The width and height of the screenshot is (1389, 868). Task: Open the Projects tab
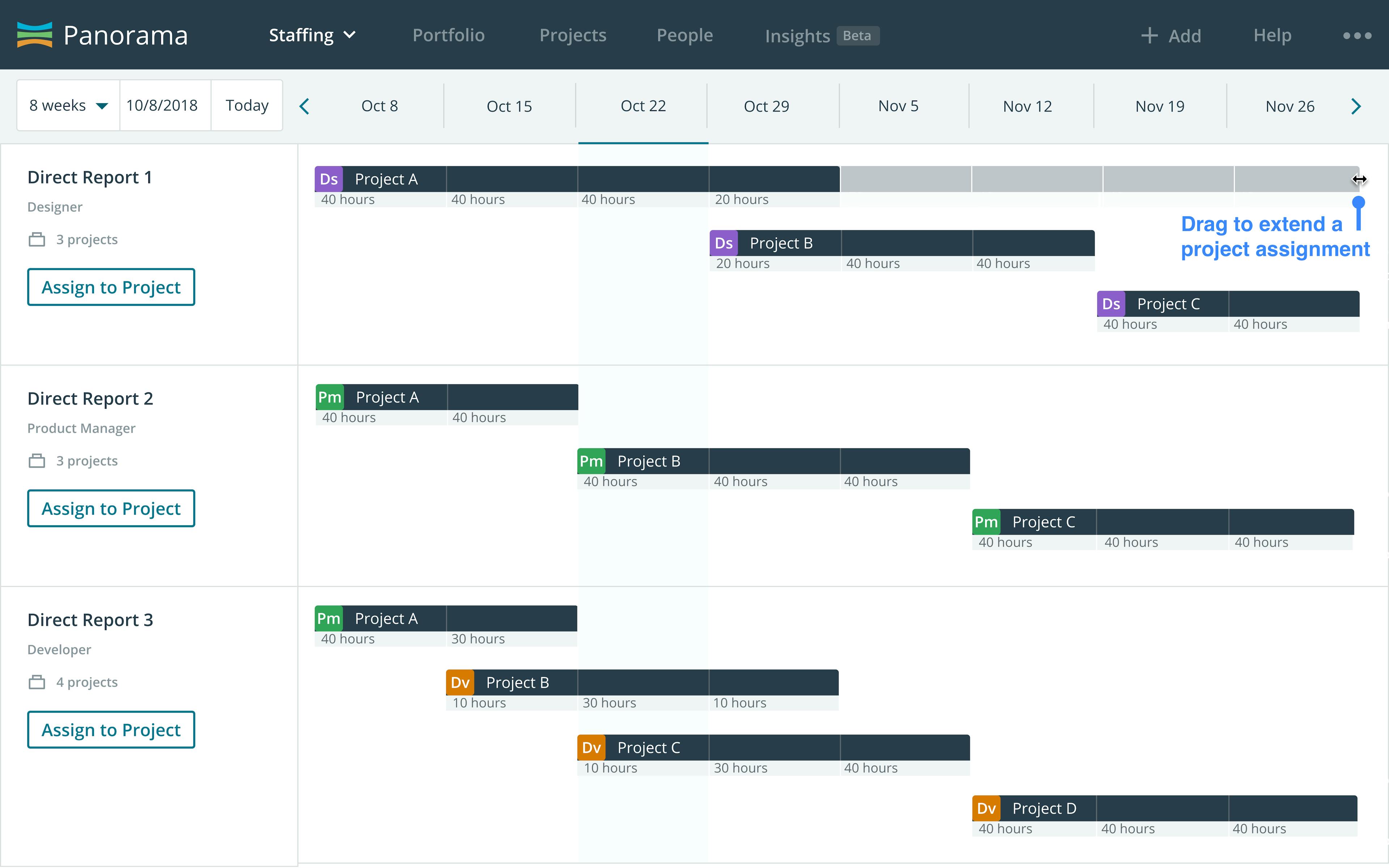tap(573, 35)
